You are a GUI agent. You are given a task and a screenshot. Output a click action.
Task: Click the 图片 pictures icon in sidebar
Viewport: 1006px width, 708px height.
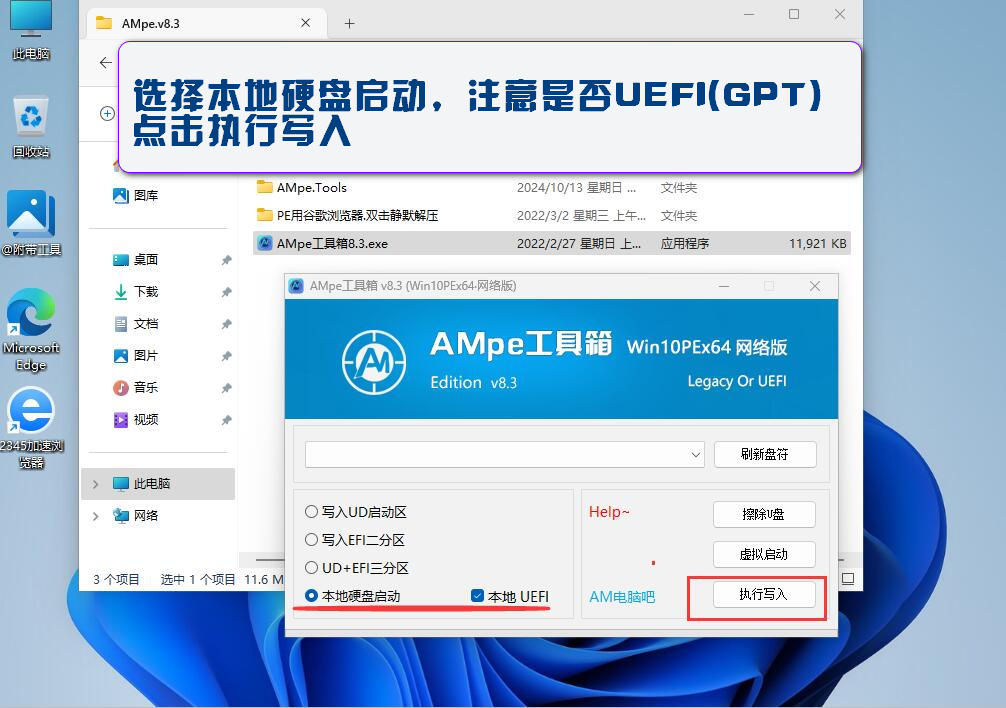point(121,356)
